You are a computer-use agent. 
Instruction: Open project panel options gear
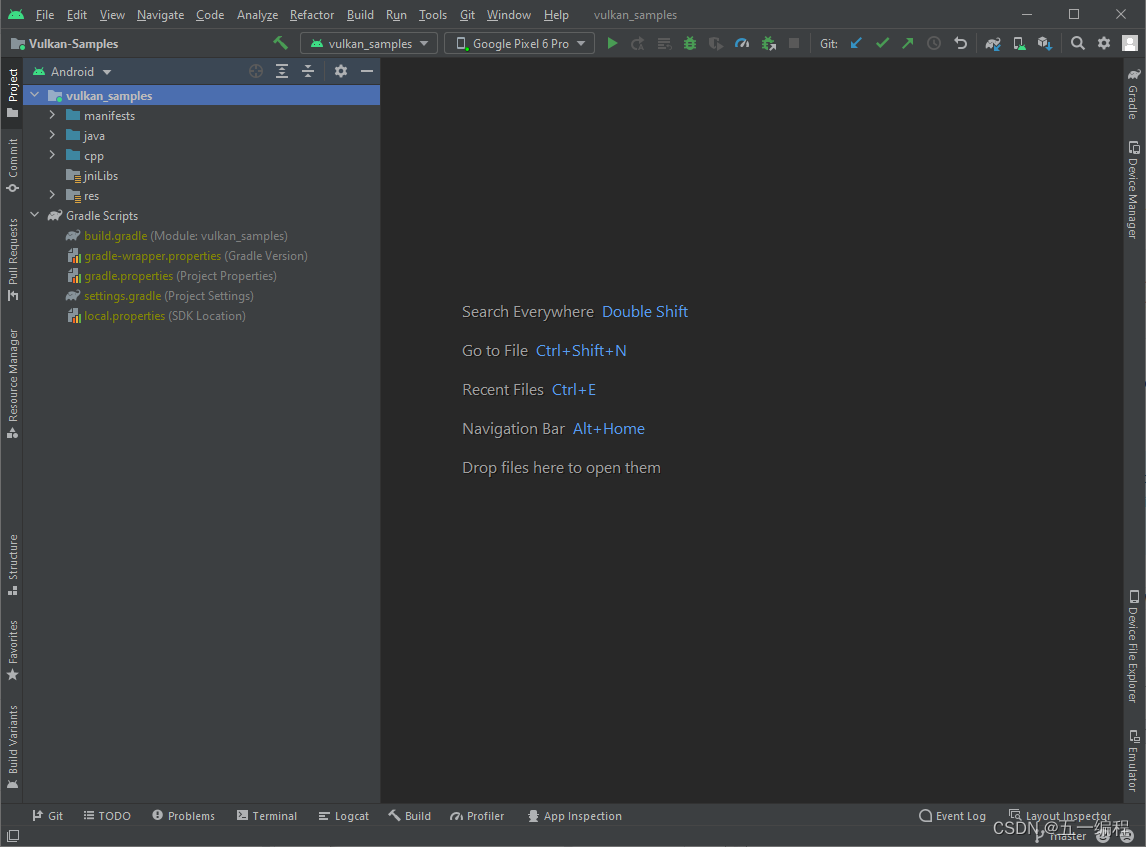coord(341,71)
